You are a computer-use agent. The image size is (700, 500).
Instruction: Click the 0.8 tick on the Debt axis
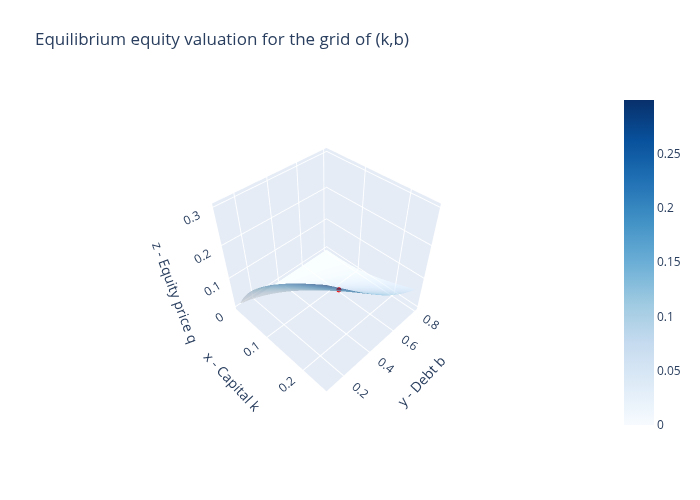coord(430,322)
